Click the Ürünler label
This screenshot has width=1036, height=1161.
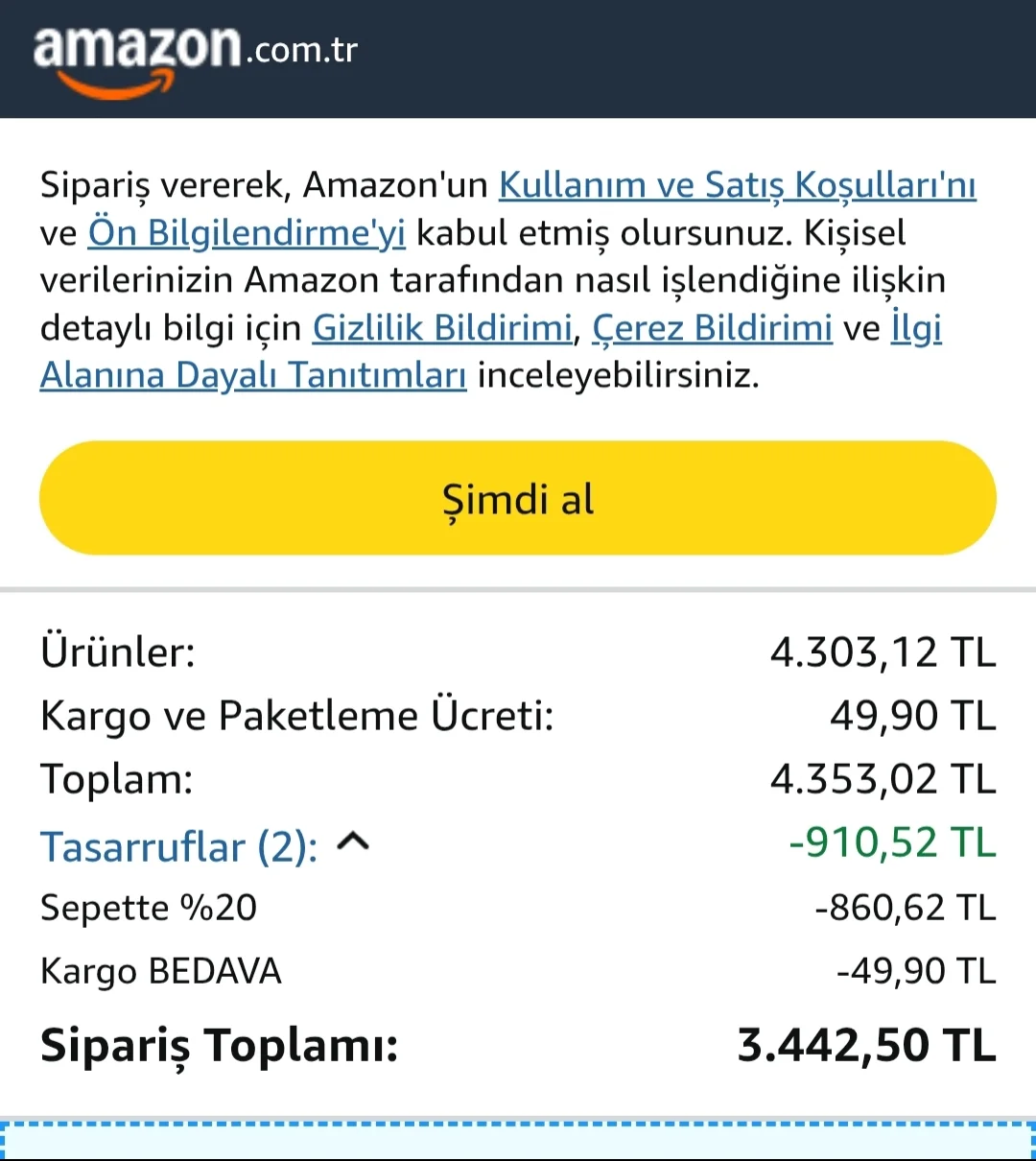[117, 652]
